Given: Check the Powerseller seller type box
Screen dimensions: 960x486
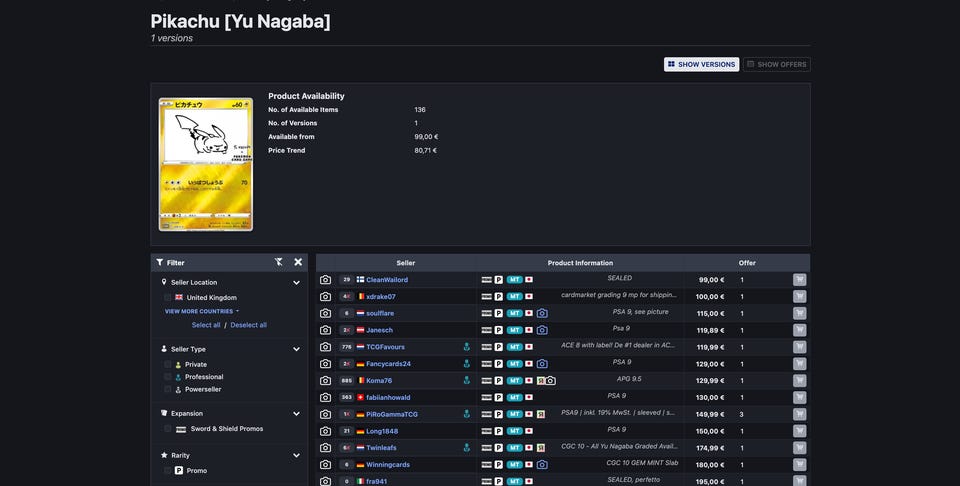Looking at the screenshot, I should click(x=168, y=389).
